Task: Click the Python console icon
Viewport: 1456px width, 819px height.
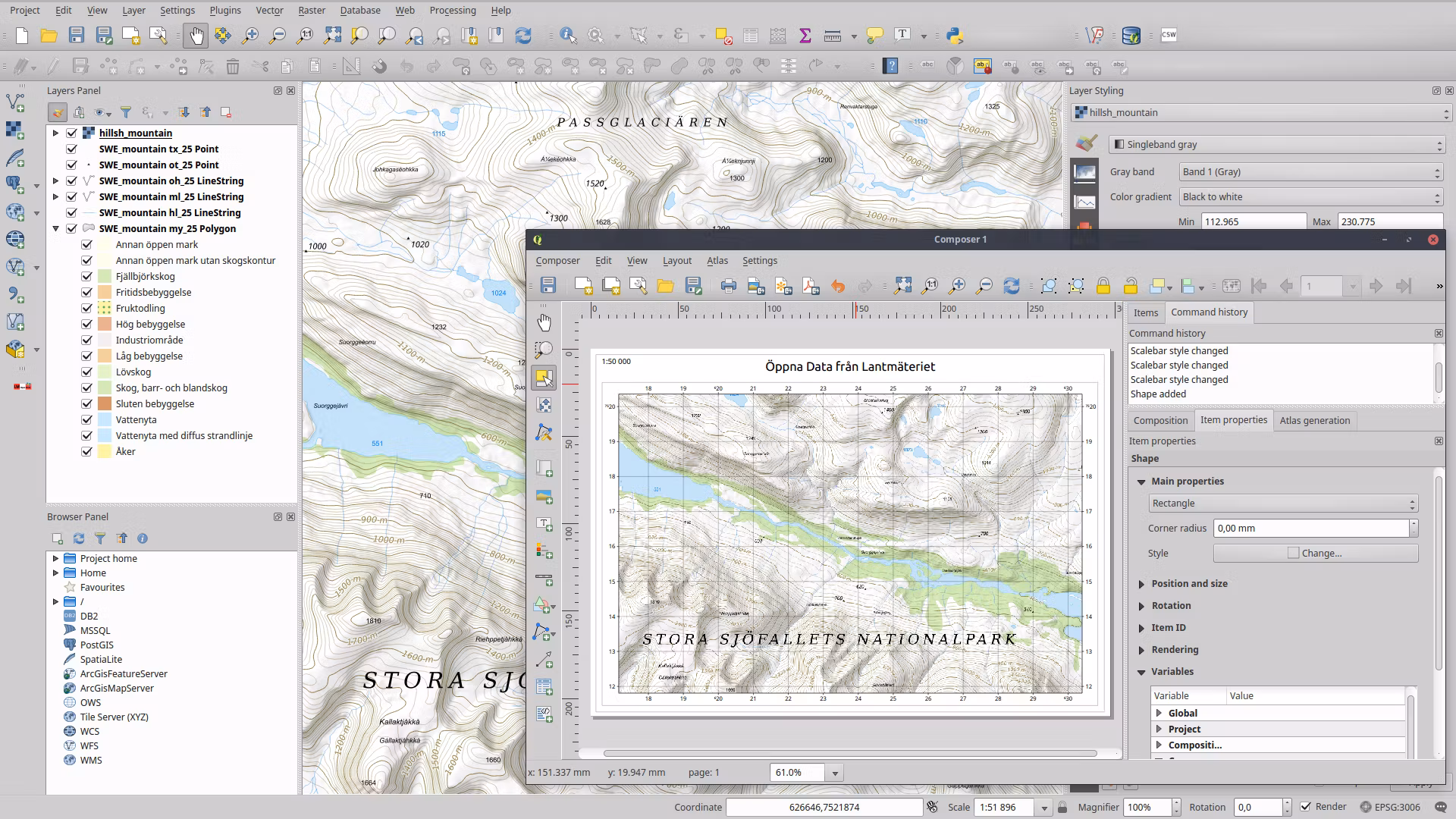Action: click(955, 36)
